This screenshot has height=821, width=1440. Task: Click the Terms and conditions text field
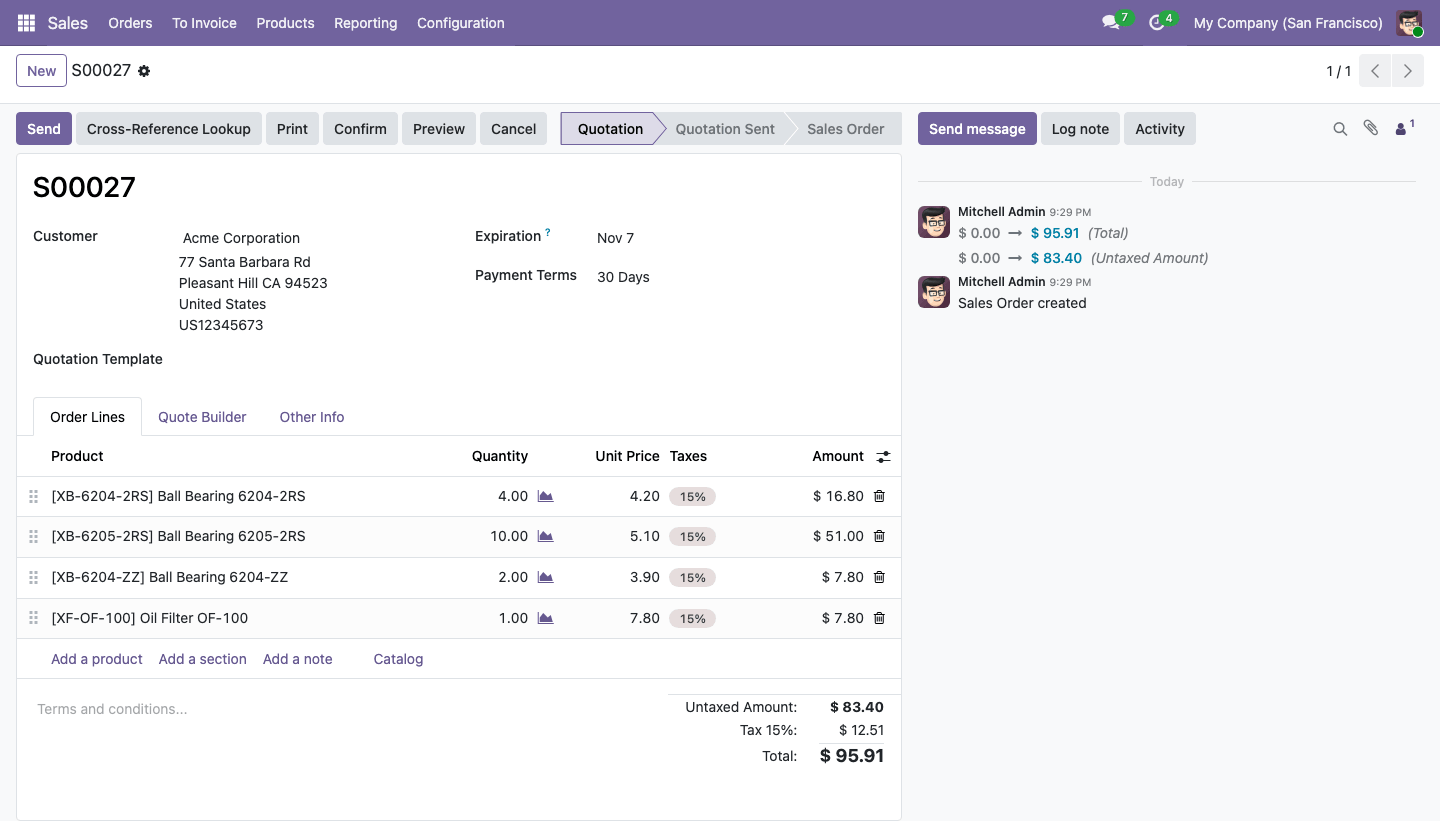pyautogui.click(x=340, y=709)
